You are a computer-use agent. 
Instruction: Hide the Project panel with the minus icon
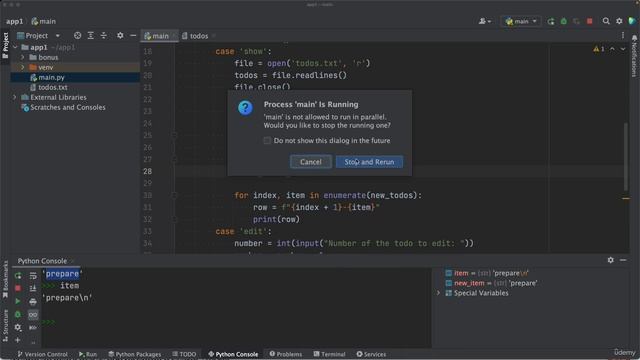pos(133,36)
